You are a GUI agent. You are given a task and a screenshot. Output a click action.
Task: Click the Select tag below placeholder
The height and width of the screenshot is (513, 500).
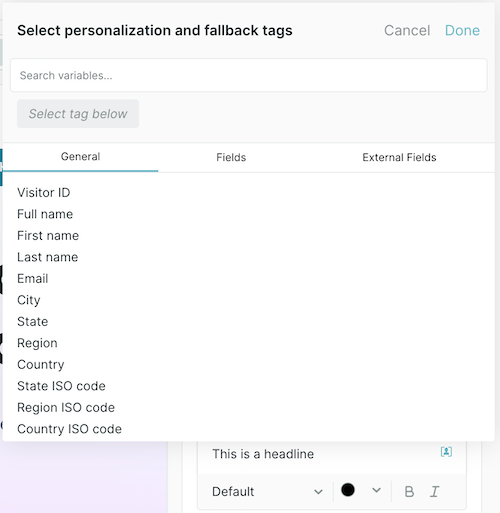click(x=78, y=114)
